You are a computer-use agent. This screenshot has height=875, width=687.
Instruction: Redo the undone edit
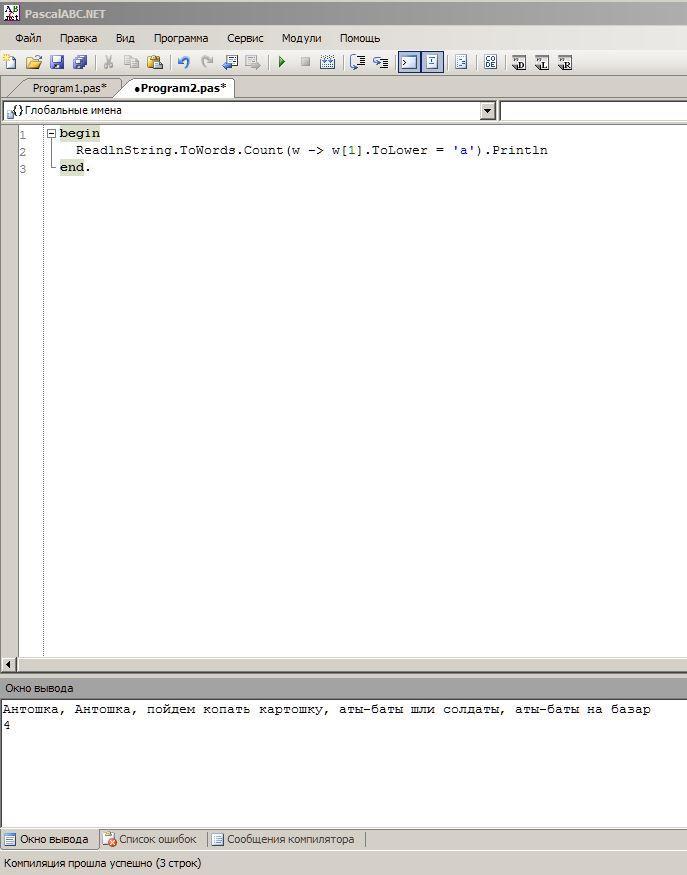coord(207,62)
